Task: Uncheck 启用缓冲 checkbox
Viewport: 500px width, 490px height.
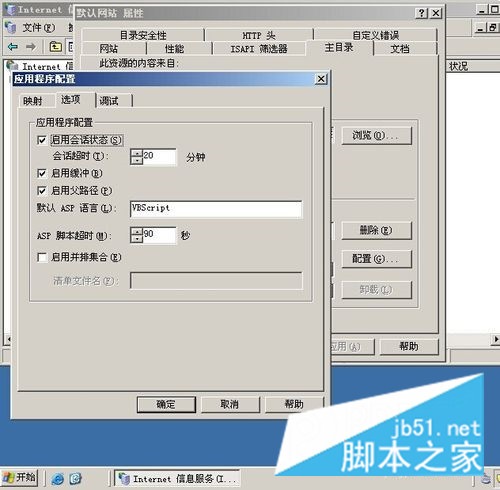Action: point(42,173)
